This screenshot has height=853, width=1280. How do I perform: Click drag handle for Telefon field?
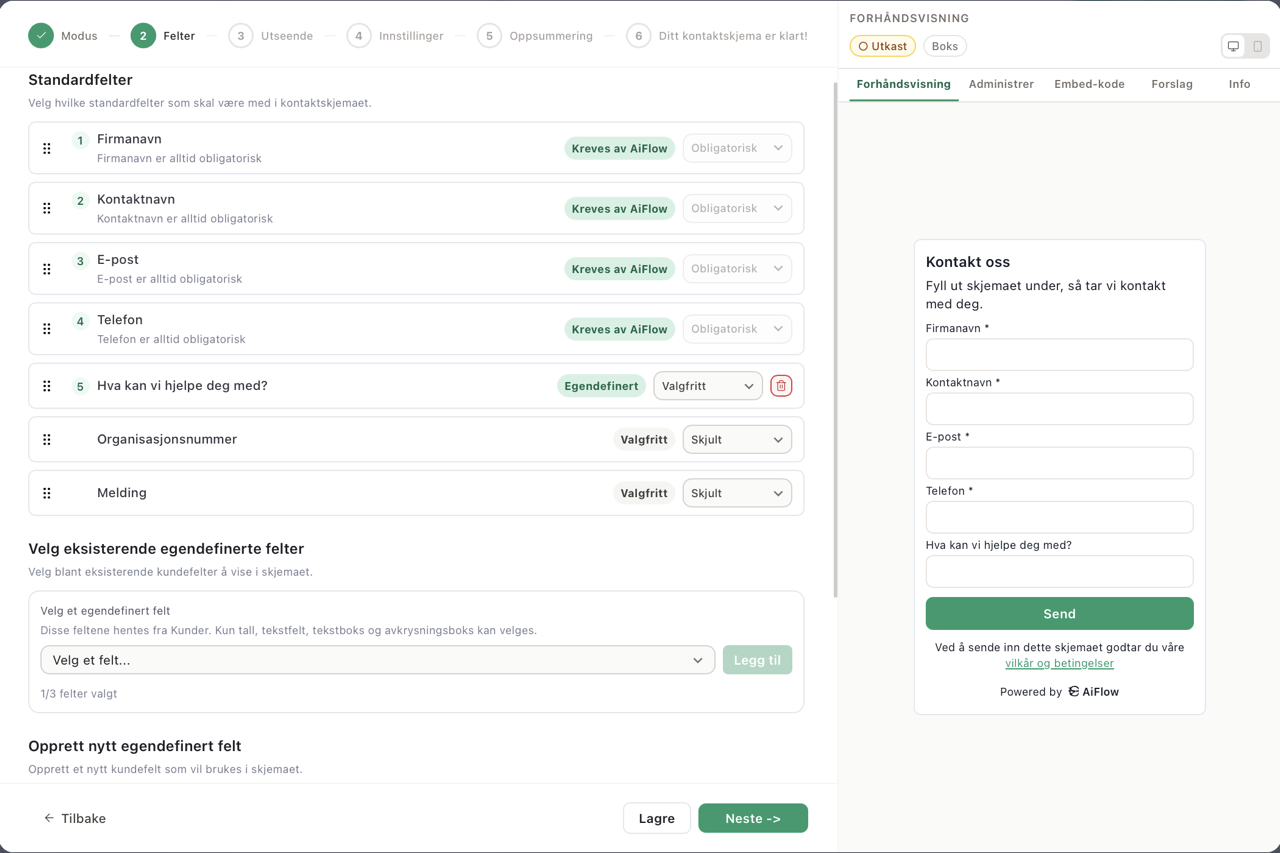coord(47,329)
